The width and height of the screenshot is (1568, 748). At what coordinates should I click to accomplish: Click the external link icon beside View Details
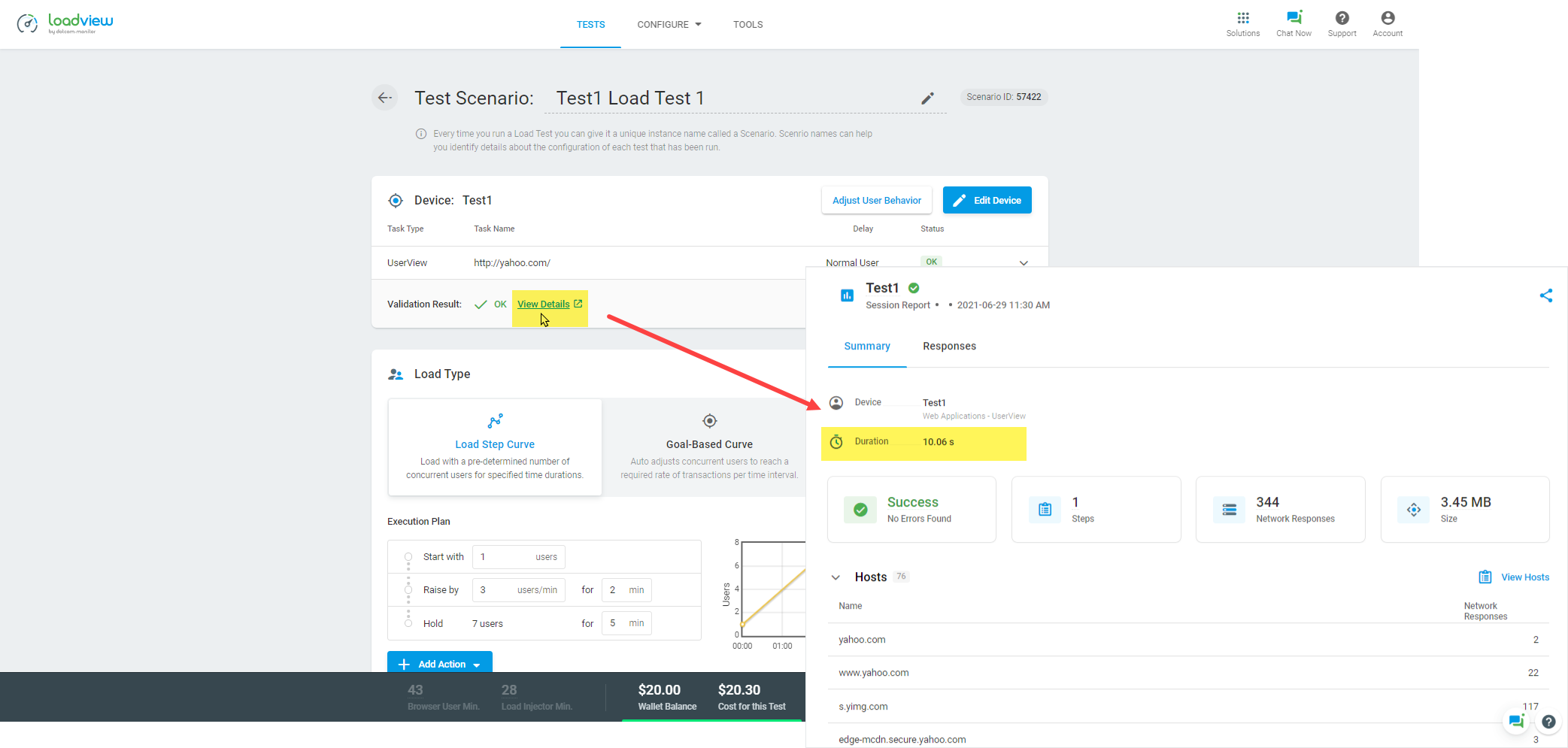click(578, 304)
